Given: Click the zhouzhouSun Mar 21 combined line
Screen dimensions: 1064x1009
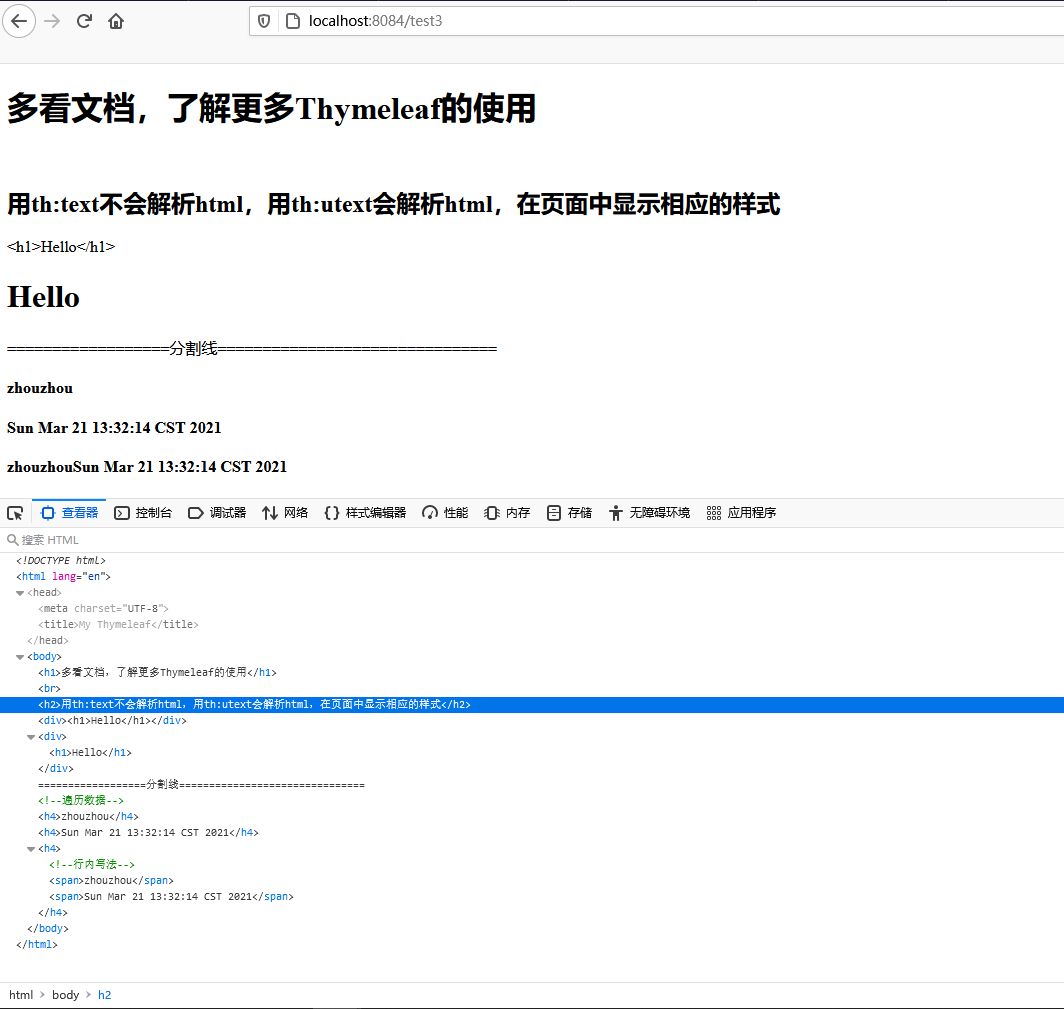Looking at the screenshot, I should tap(147, 467).
